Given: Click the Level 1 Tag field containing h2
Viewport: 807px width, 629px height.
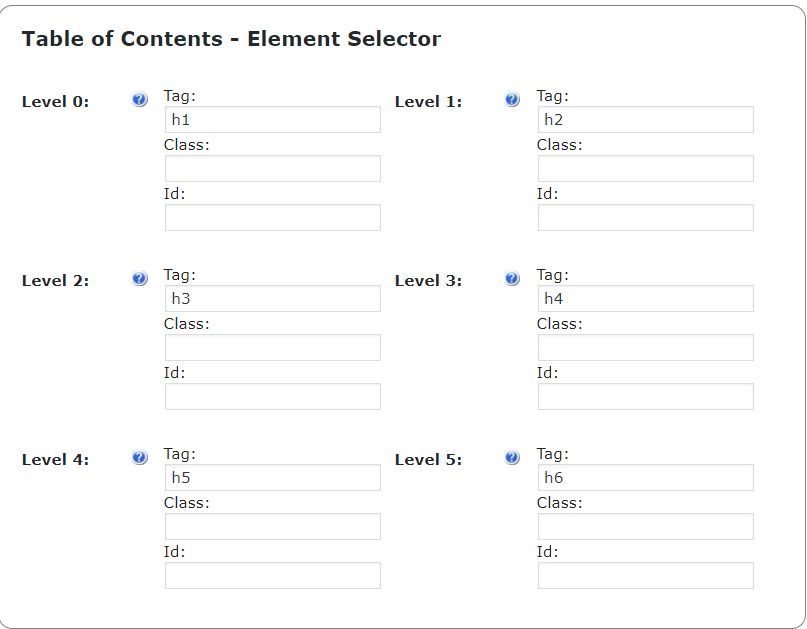Looking at the screenshot, I should tap(645, 120).
